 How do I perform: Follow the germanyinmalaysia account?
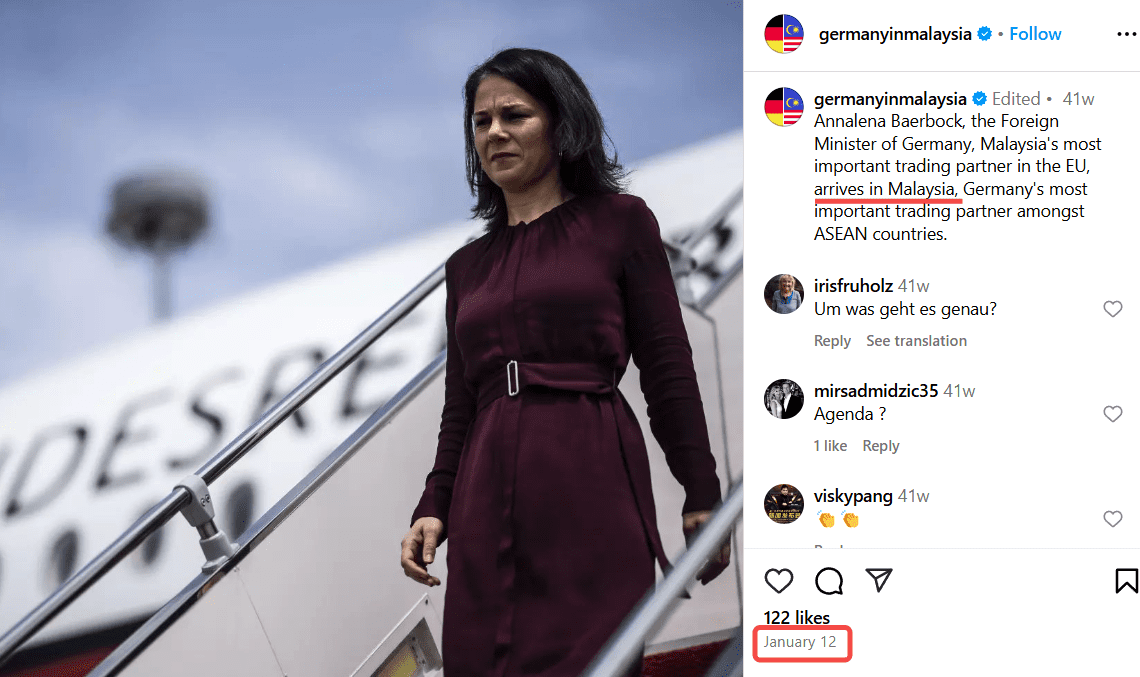[x=1035, y=34]
